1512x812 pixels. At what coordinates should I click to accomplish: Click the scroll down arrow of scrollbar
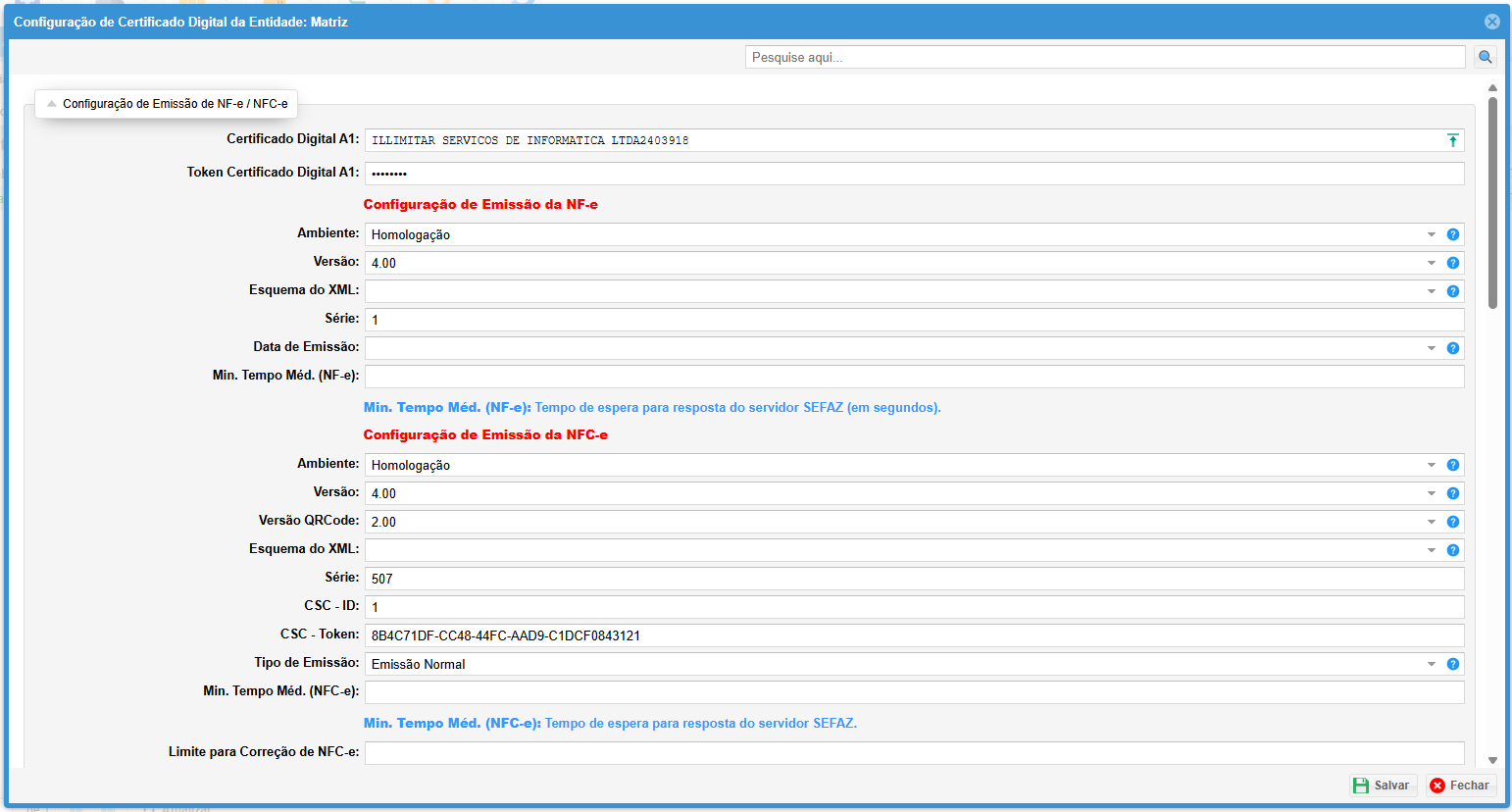coord(1492,760)
